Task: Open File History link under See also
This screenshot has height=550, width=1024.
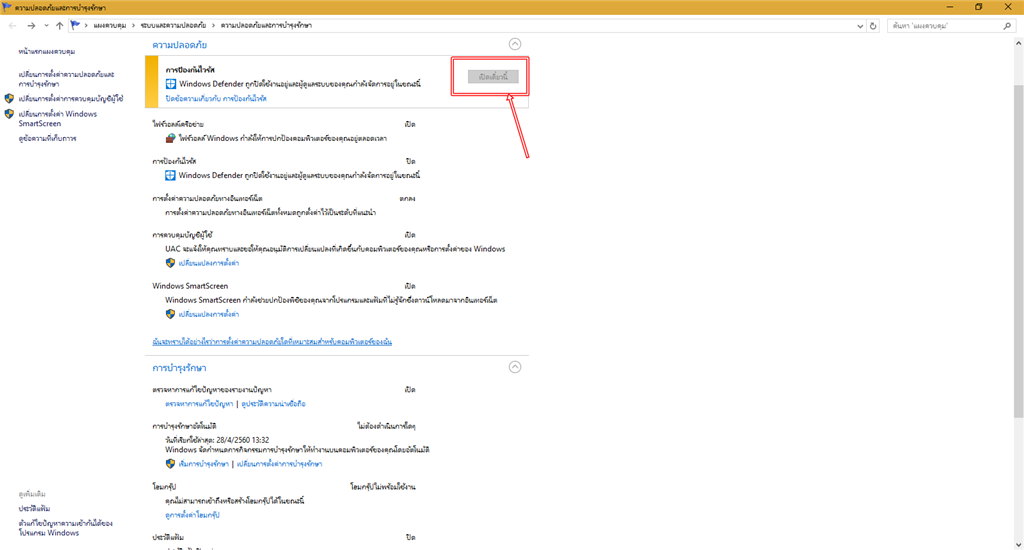Action: [x=35, y=508]
